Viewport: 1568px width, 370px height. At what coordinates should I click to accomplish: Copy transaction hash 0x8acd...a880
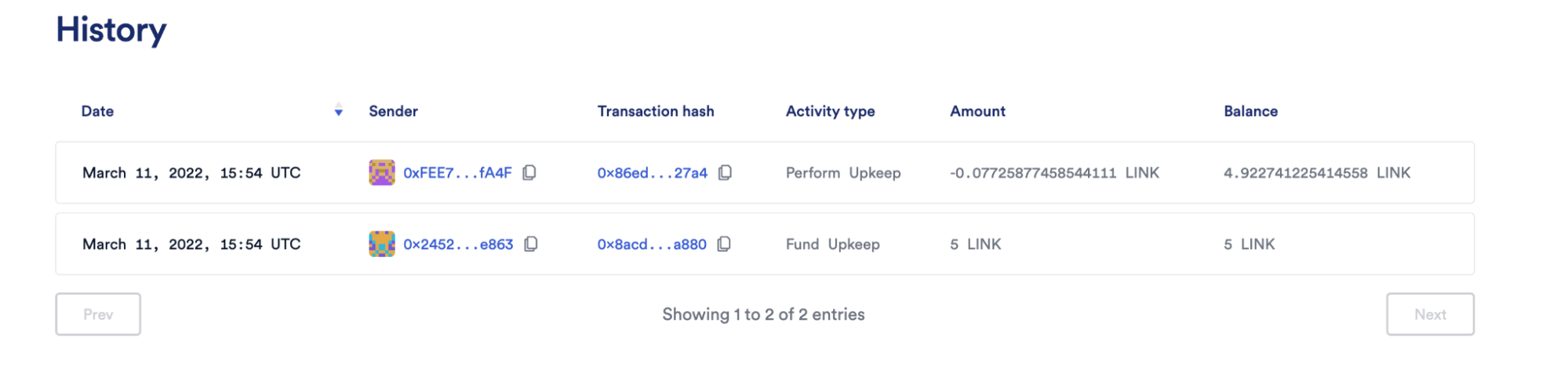coord(725,245)
